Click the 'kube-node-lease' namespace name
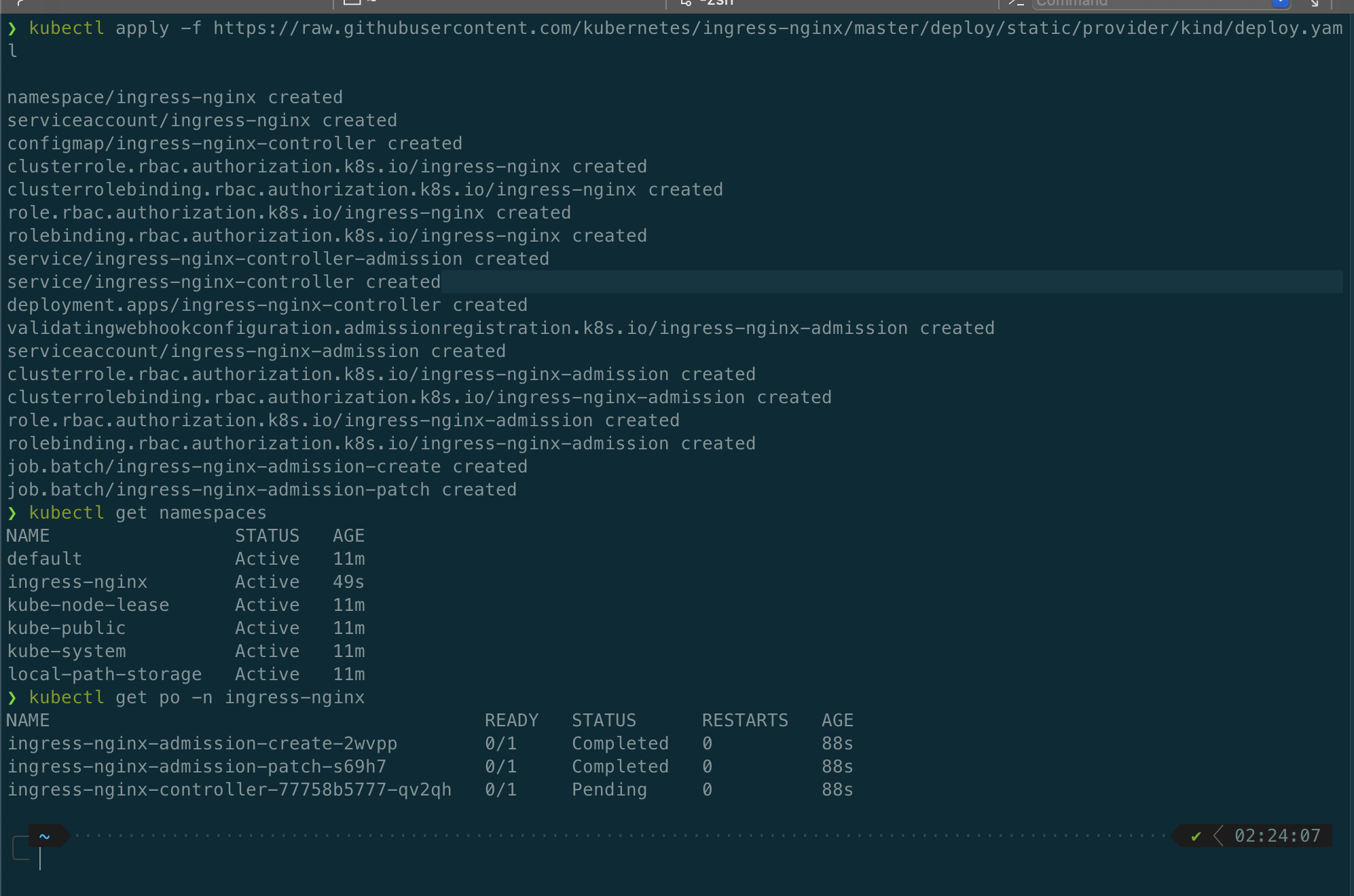Viewport: 1354px width, 896px height. point(88,605)
